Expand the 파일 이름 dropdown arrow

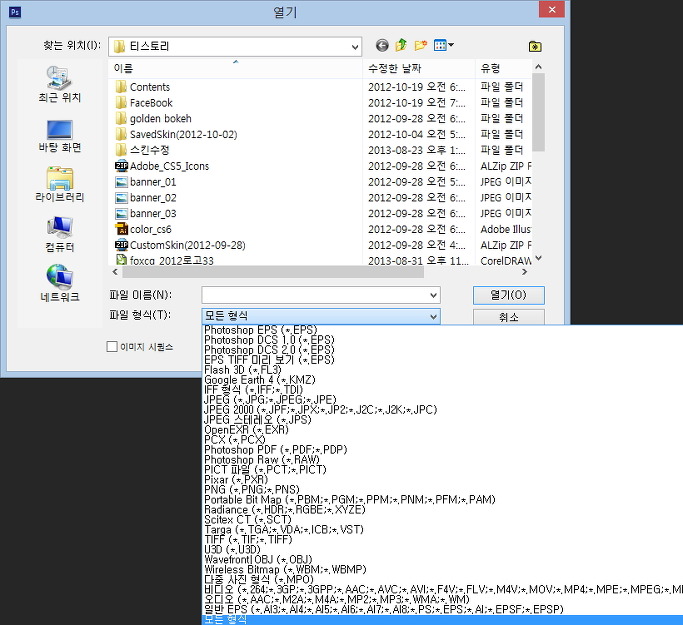pos(432,295)
